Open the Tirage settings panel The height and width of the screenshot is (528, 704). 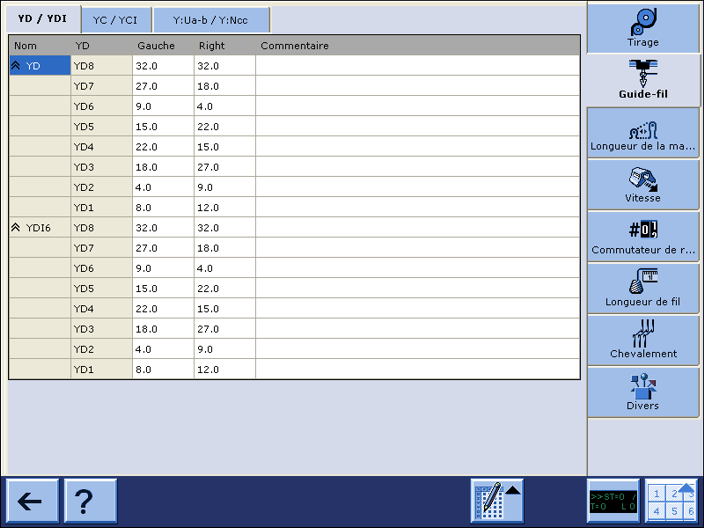point(642,28)
